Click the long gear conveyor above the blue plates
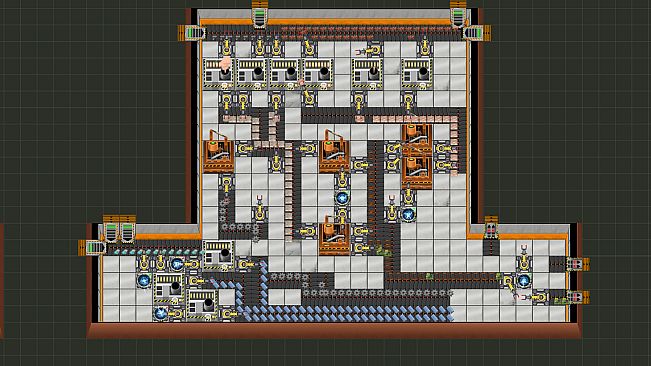The height and width of the screenshot is (366, 651). [x=376, y=293]
